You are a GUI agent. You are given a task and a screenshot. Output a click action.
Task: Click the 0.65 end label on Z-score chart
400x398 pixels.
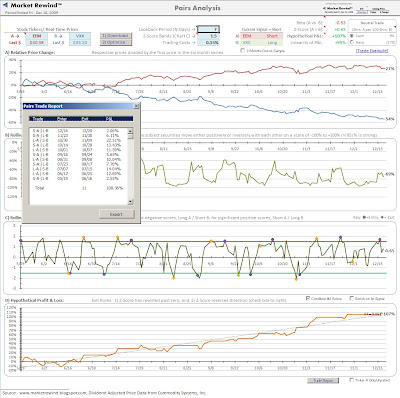(390, 251)
